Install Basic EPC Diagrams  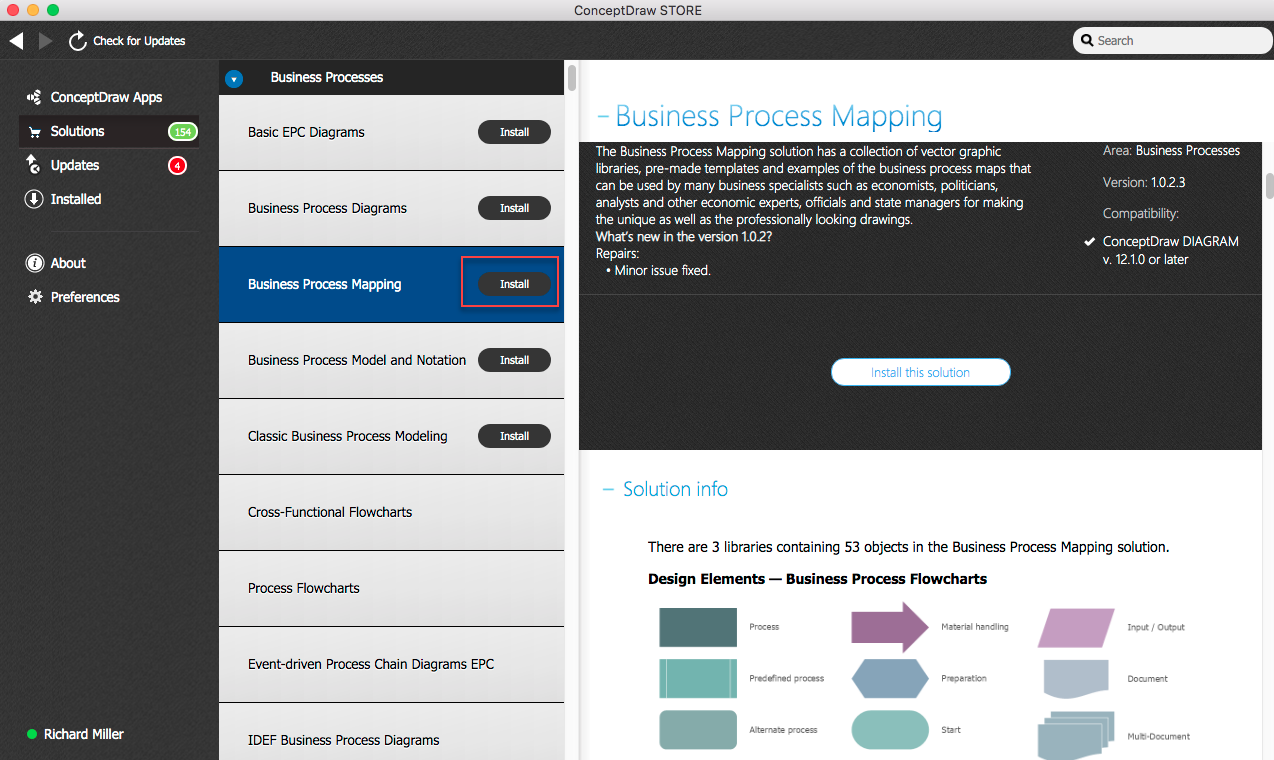point(514,132)
